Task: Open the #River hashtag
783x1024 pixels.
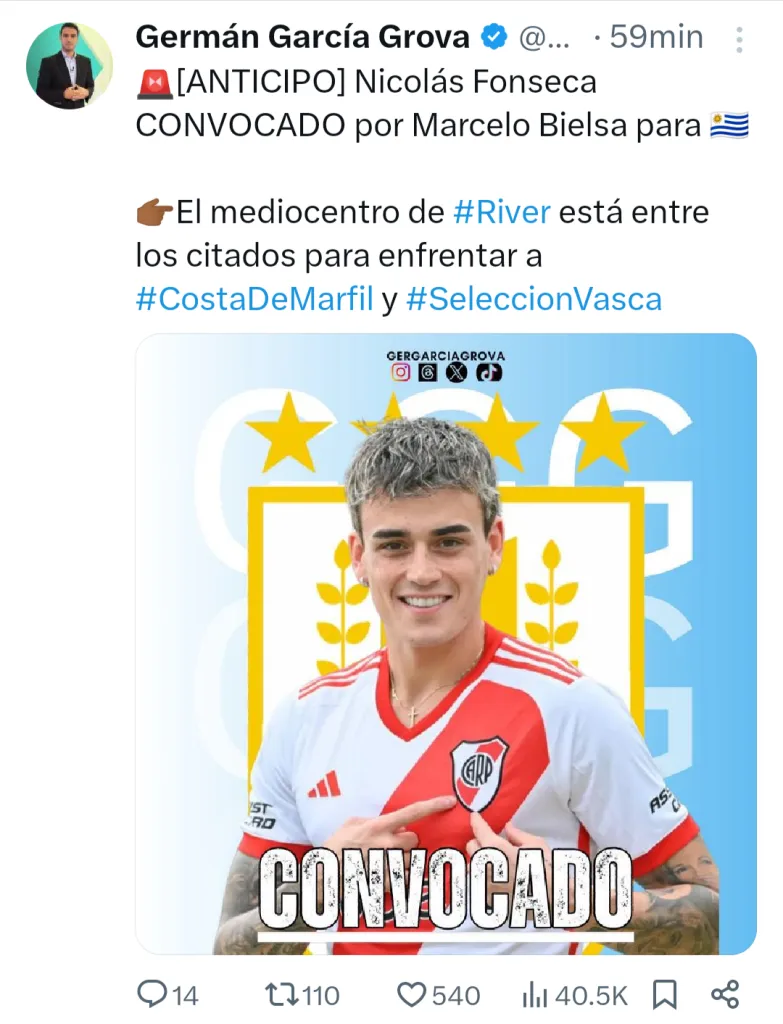Action: coord(502,212)
